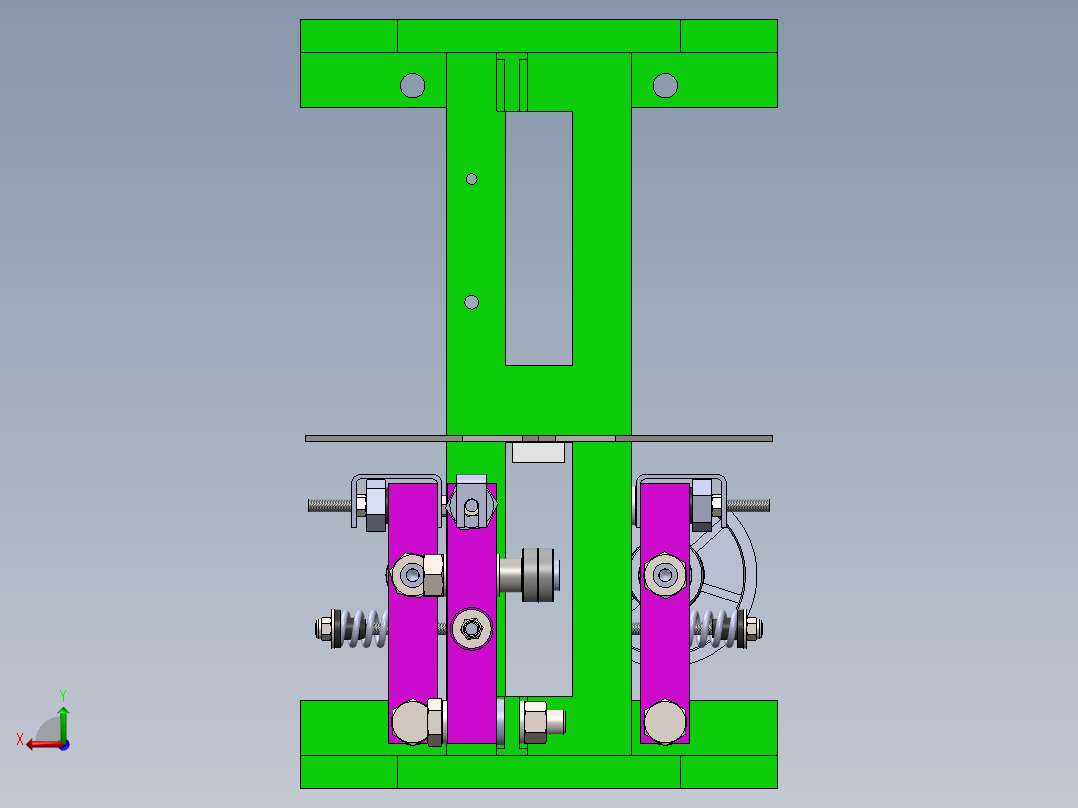This screenshot has width=1078, height=808.
Task: Pick the small white block under gray plate
Action: click(538, 452)
